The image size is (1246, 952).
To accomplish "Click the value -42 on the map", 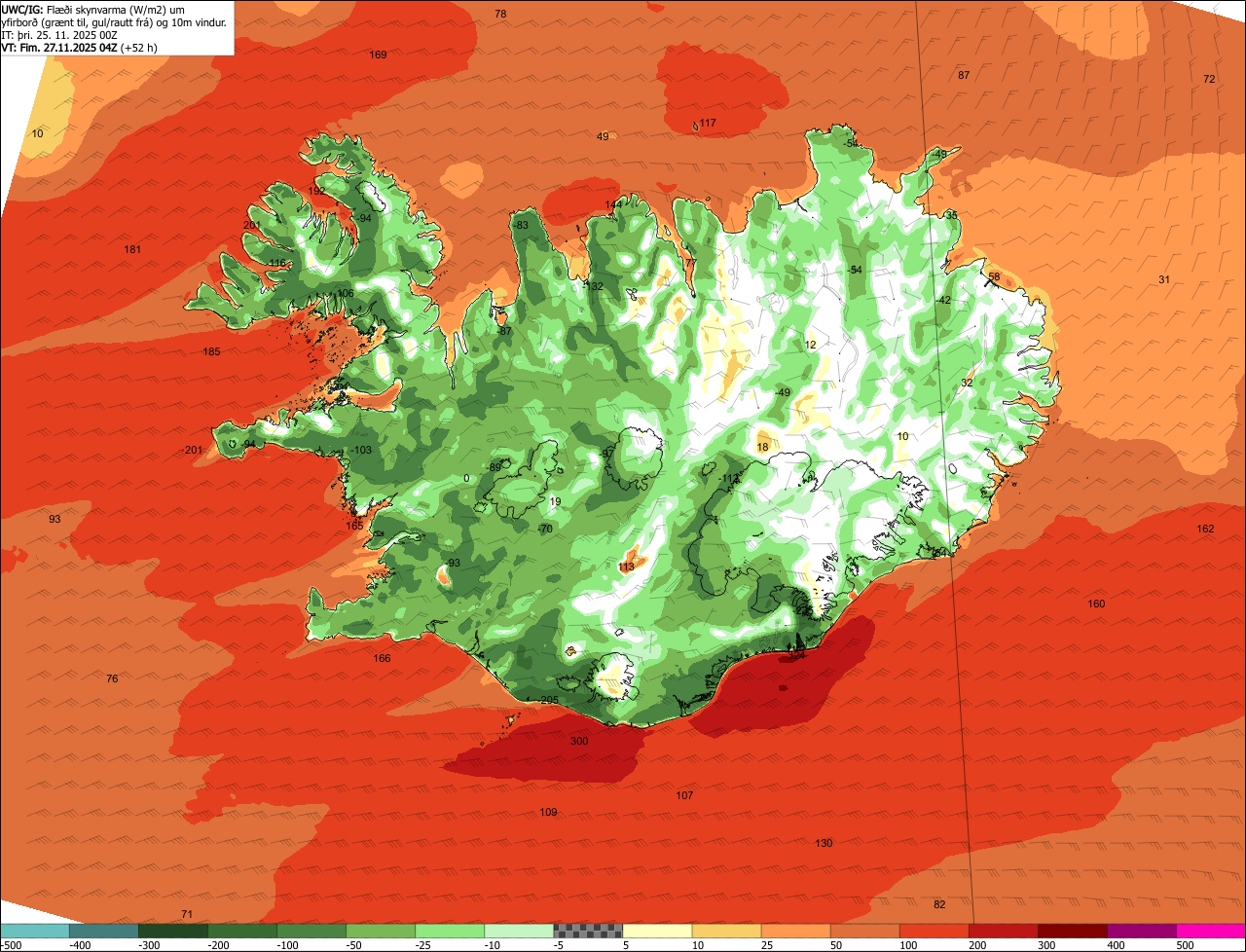I will point(942,300).
